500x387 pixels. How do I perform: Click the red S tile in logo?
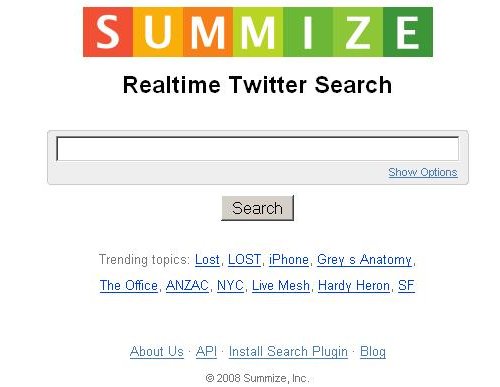point(108,32)
